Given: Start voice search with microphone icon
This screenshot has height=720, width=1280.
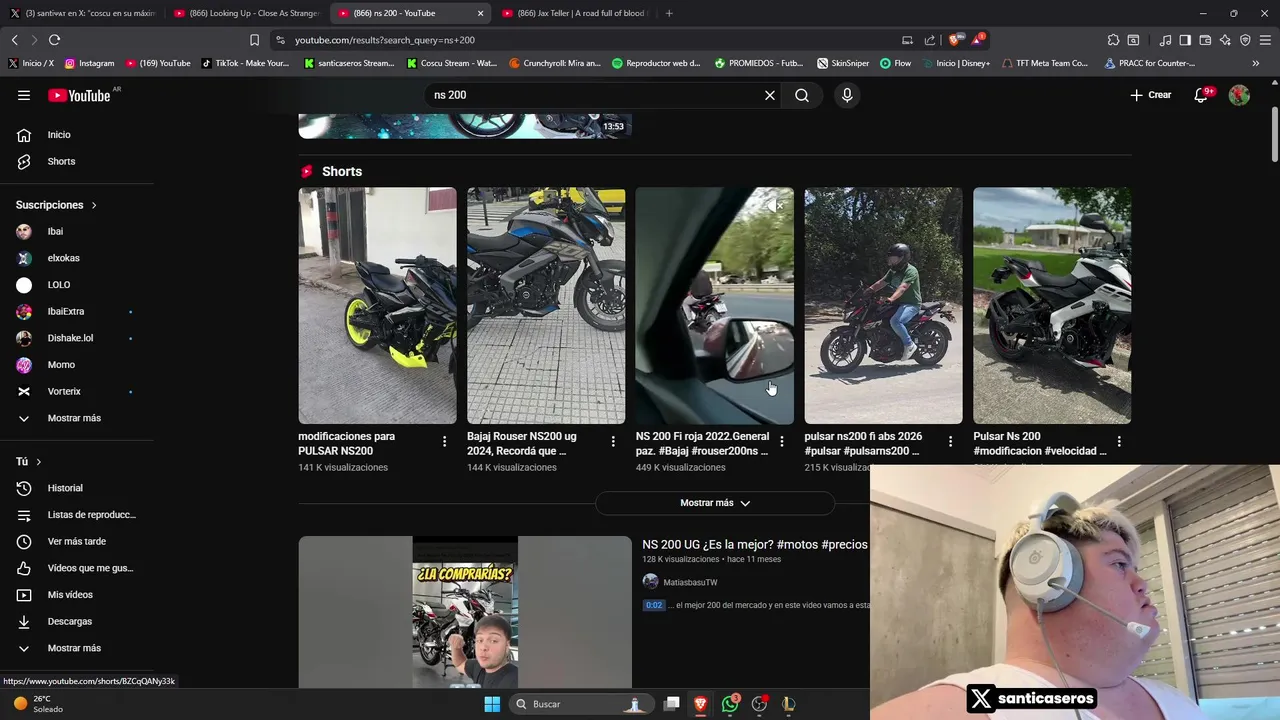Looking at the screenshot, I should pyautogui.click(x=847, y=95).
